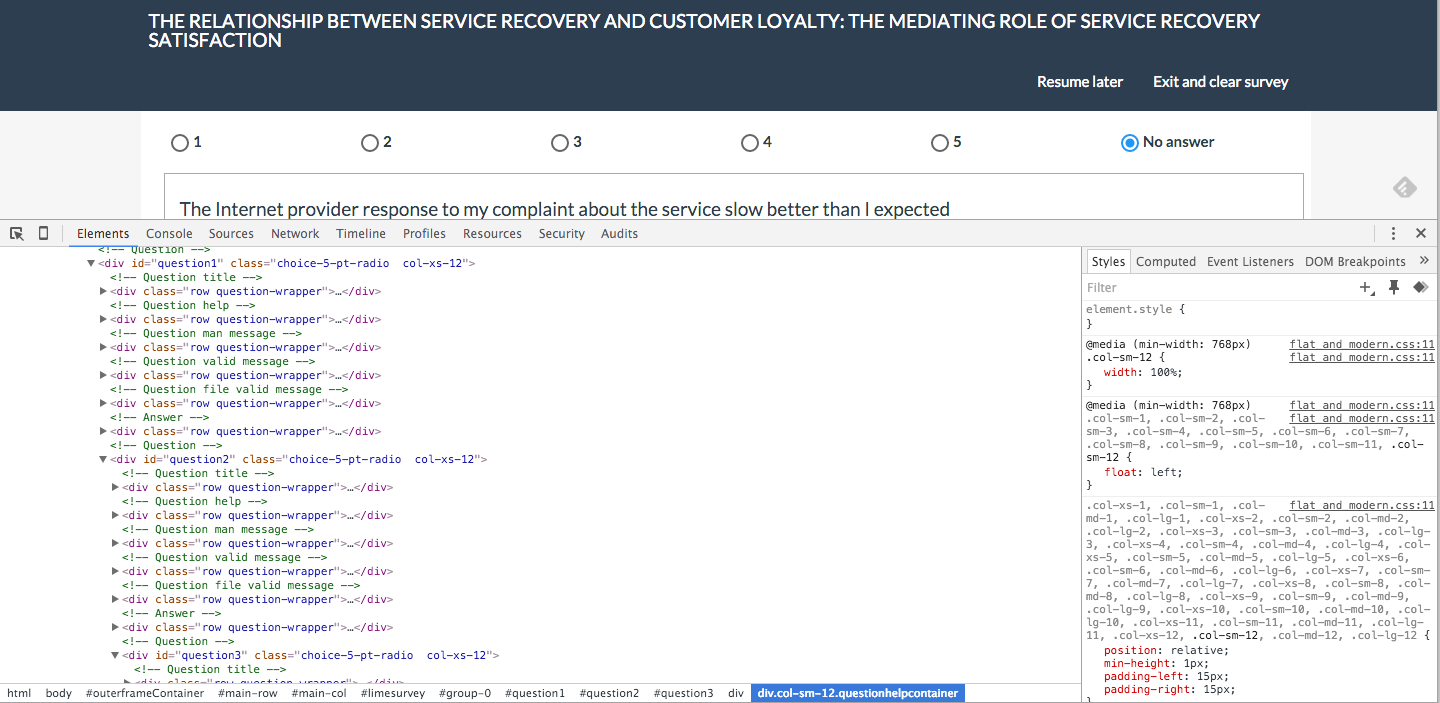Click the edit pencil badge beside survey
Viewport: 1440px width, 703px height.
(x=1404, y=187)
